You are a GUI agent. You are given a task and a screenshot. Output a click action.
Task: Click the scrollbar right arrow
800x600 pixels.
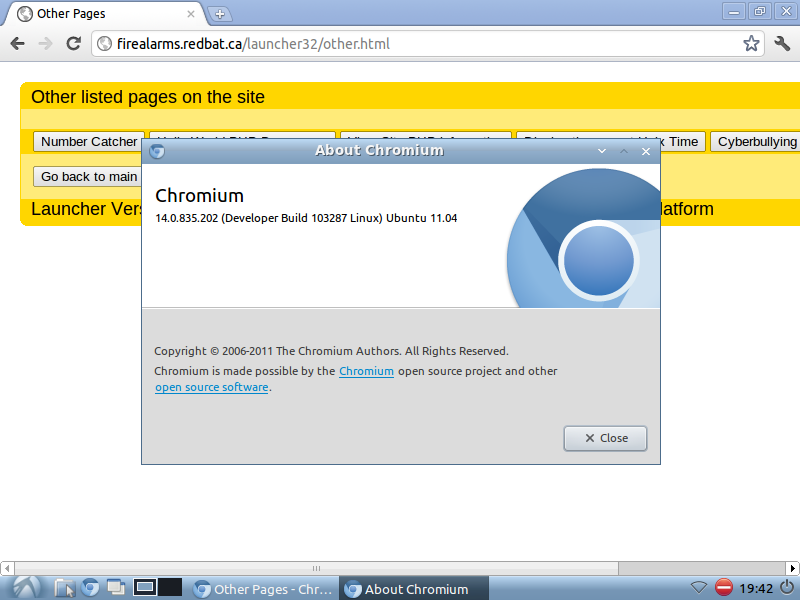792,568
